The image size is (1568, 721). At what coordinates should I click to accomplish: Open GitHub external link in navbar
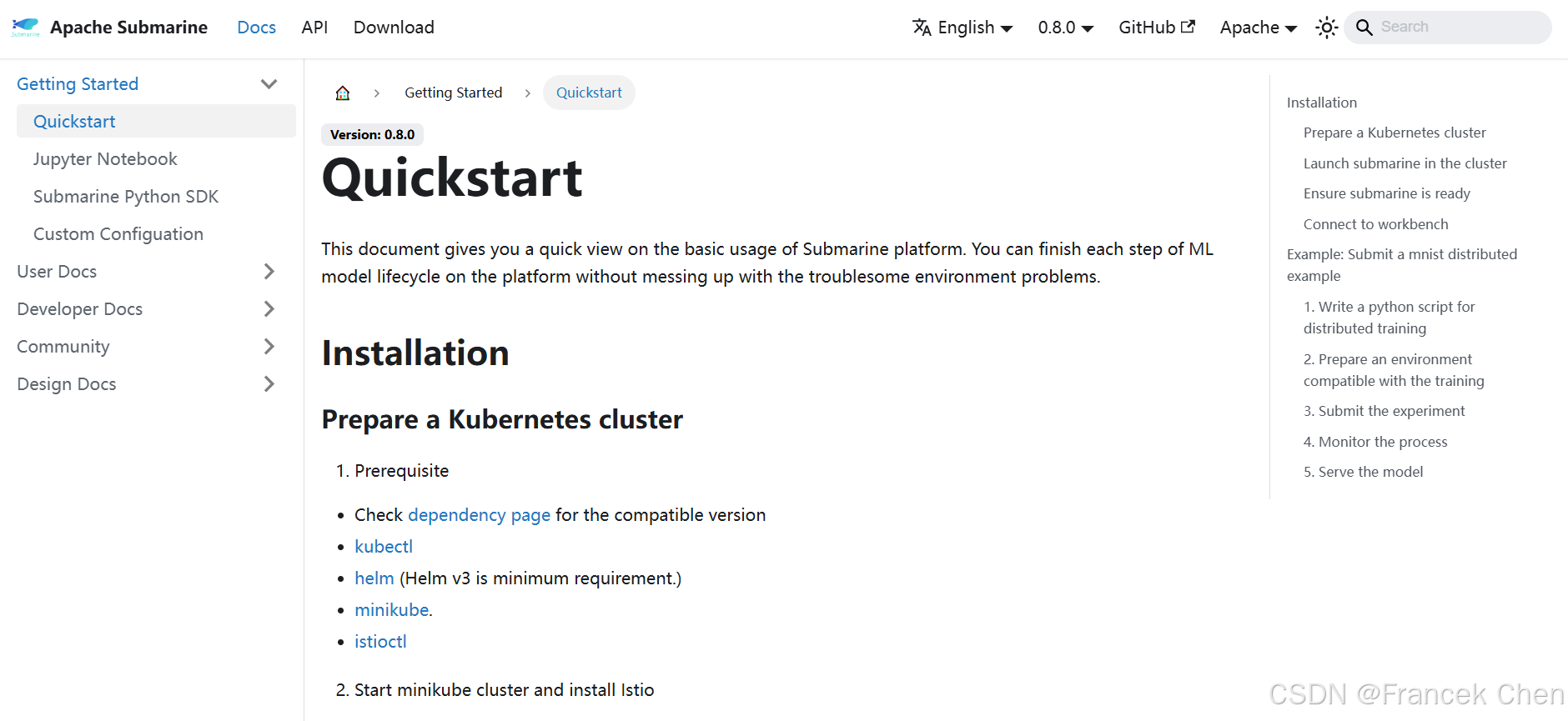coord(1156,28)
